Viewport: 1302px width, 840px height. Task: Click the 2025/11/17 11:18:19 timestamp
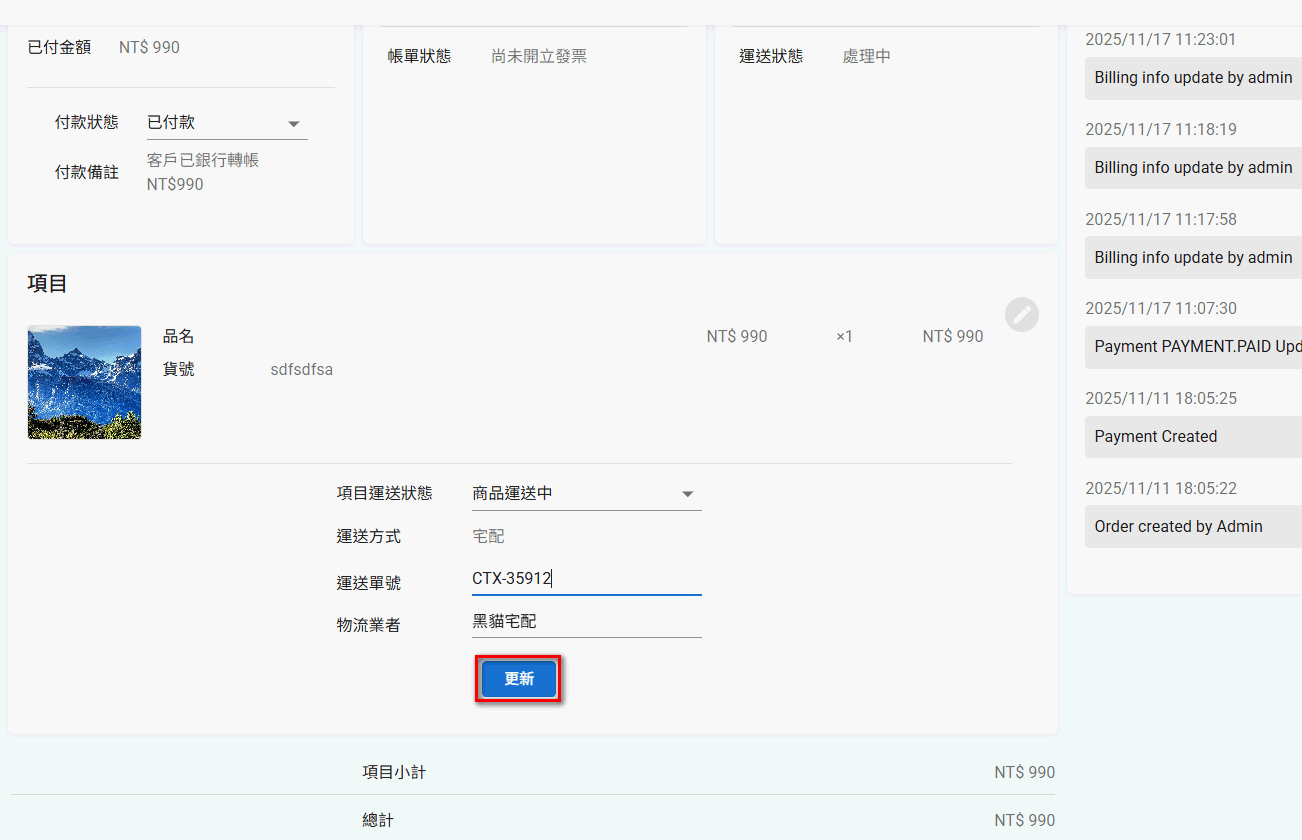(x=1161, y=130)
